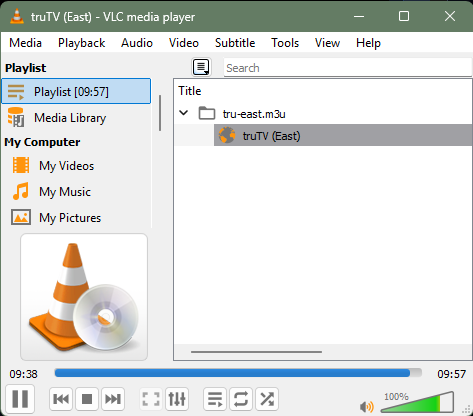
Task: Toggle the playlist view button
Action: (215, 399)
